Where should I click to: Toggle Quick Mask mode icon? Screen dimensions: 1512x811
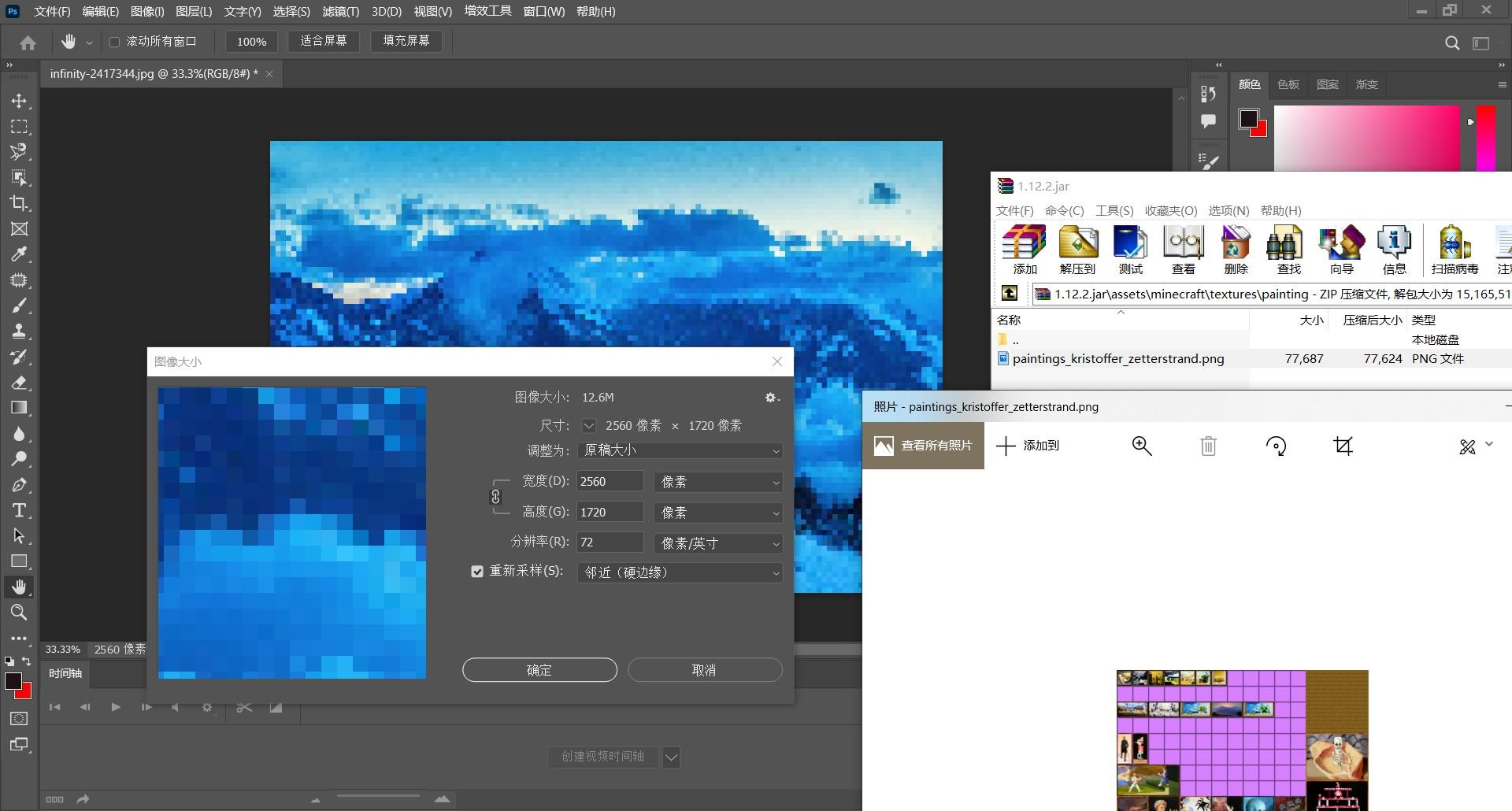pyautogui.click(x=20, y=719)
